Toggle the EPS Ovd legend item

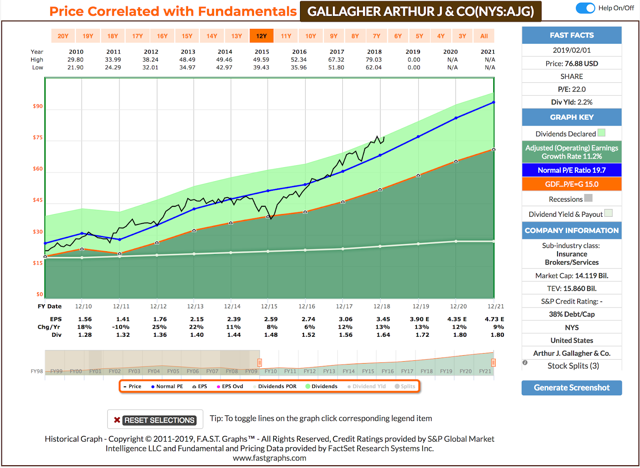point(230,386)
